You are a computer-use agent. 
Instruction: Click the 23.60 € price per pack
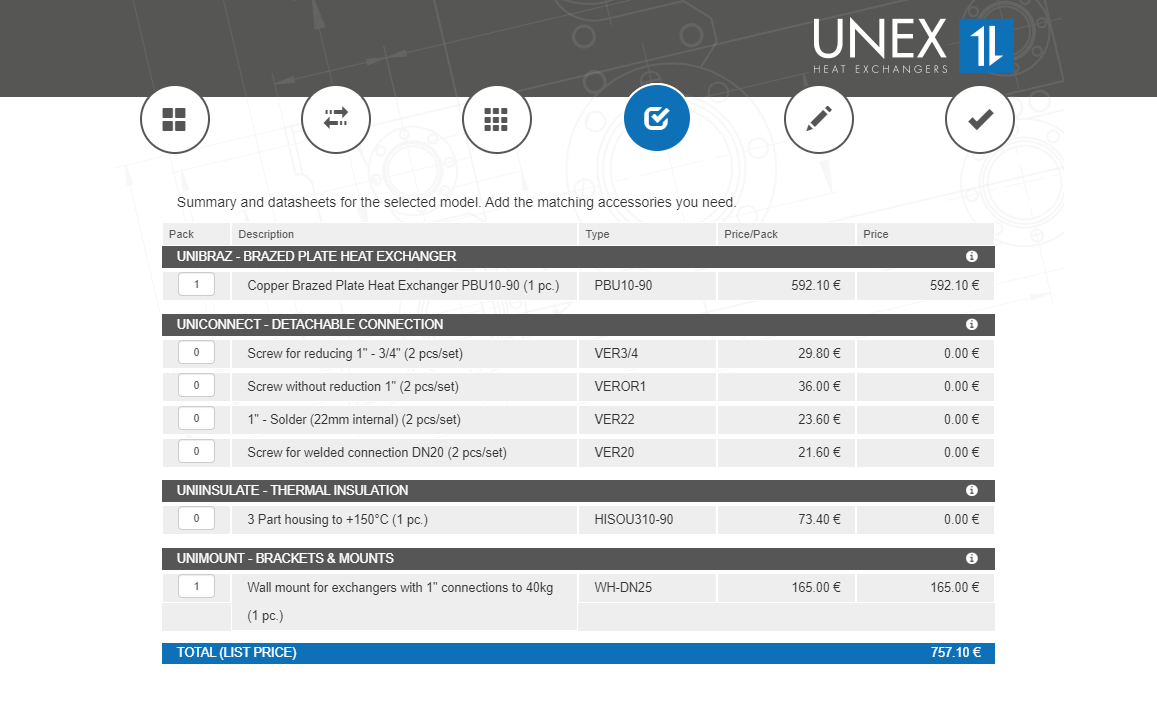pos(819,419)
